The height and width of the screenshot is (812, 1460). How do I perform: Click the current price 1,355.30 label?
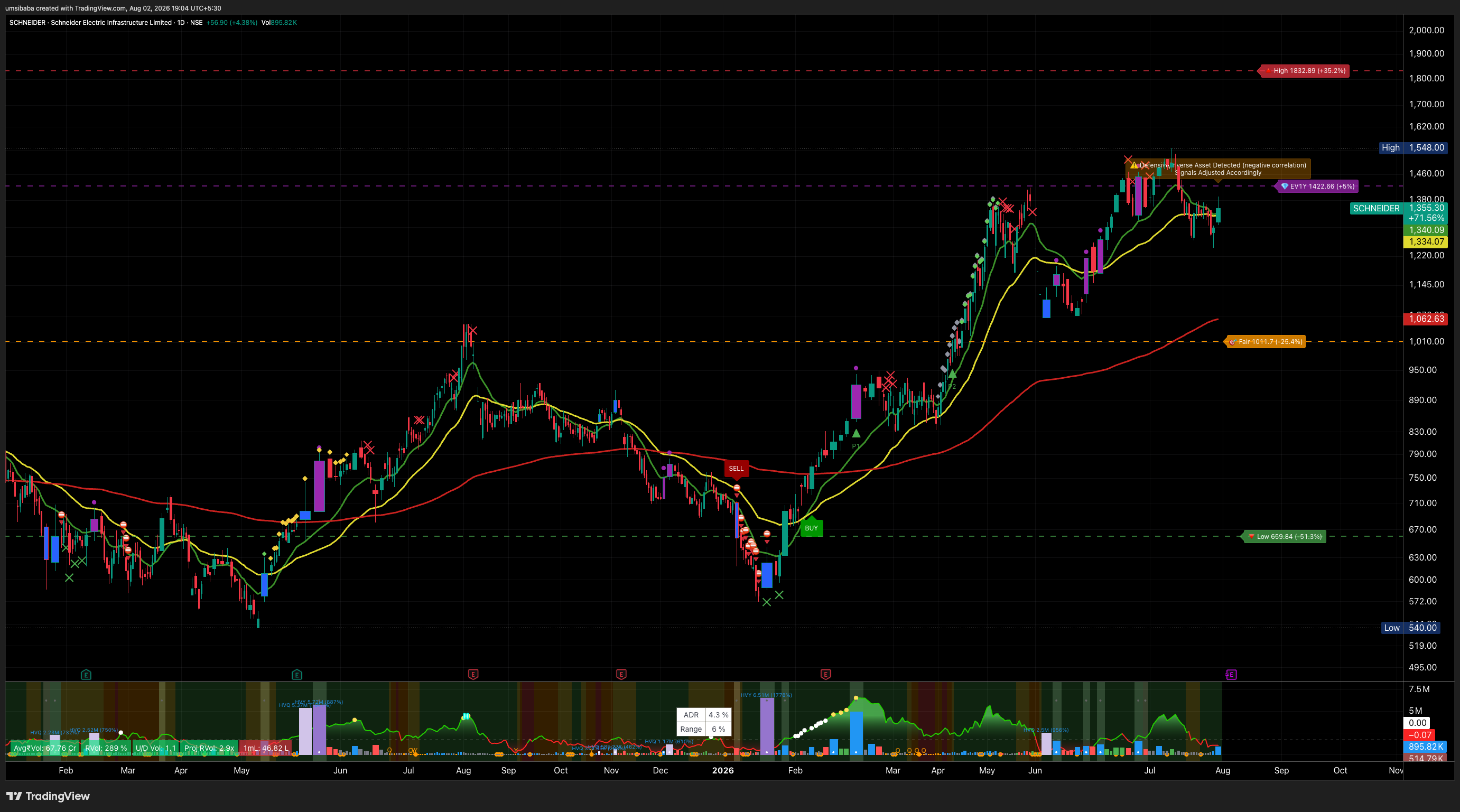[x=1426, y=208]
